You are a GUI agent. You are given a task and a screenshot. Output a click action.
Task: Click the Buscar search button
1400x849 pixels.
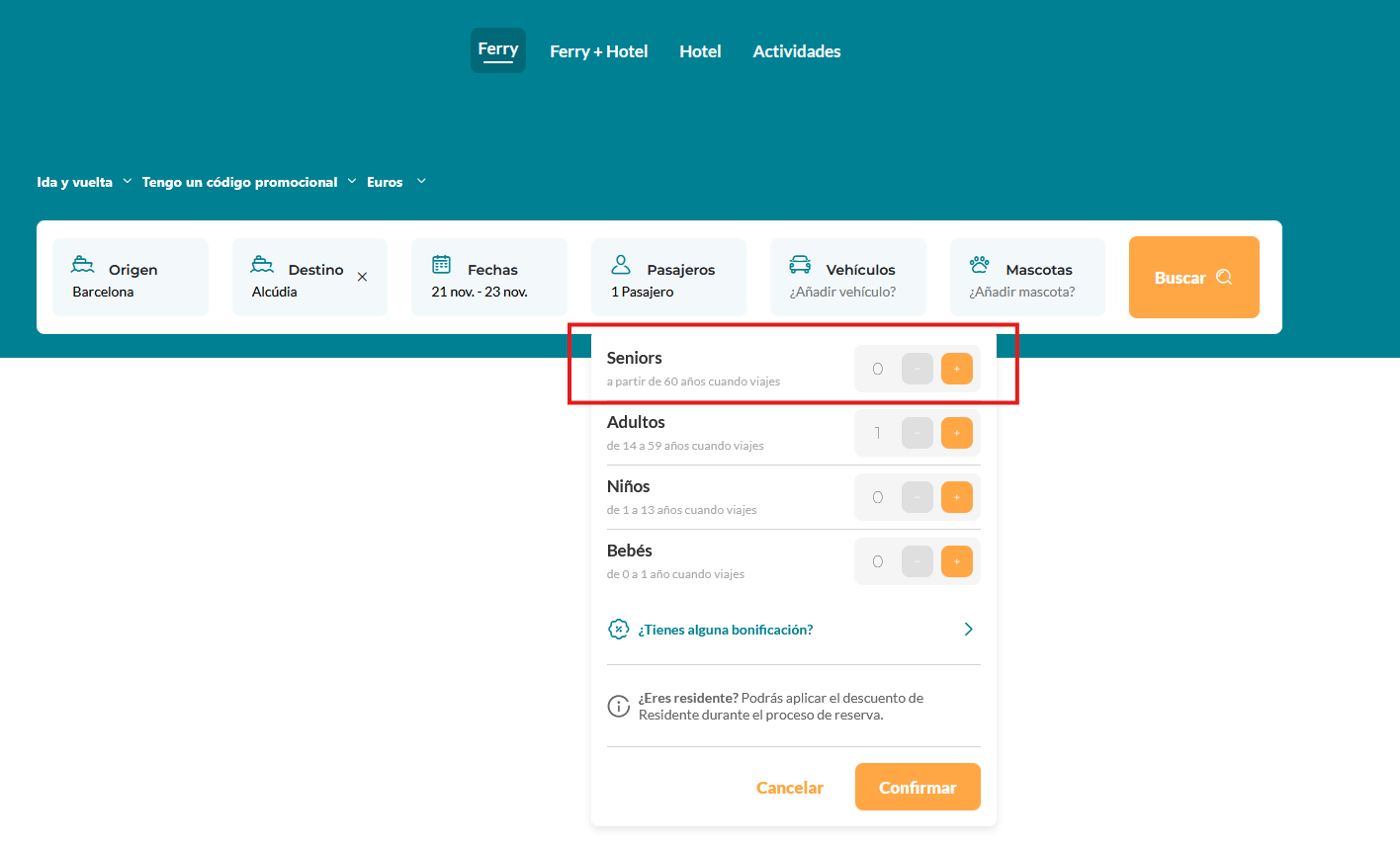point(1193,278)
